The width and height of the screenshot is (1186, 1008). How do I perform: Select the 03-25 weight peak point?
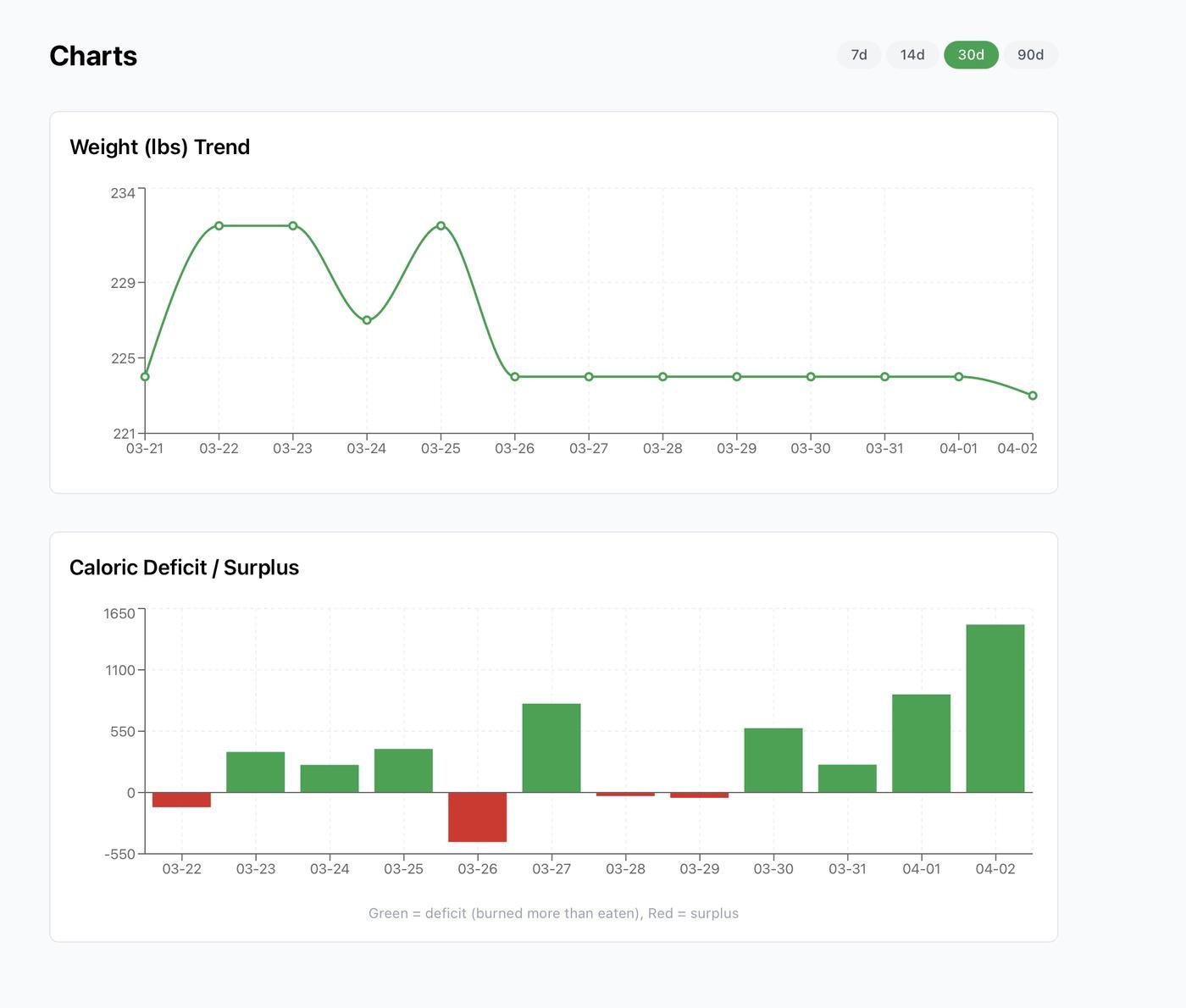[x=441, y=226]
